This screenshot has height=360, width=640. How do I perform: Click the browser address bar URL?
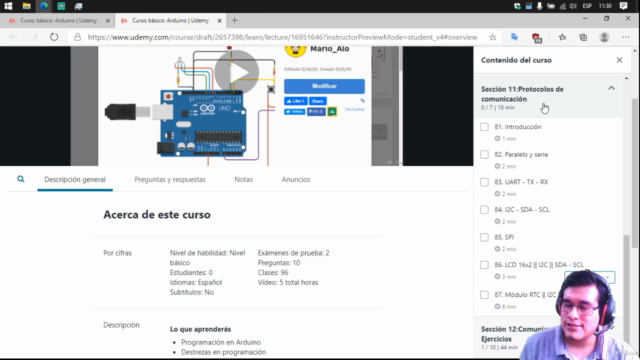coord(282,37)
